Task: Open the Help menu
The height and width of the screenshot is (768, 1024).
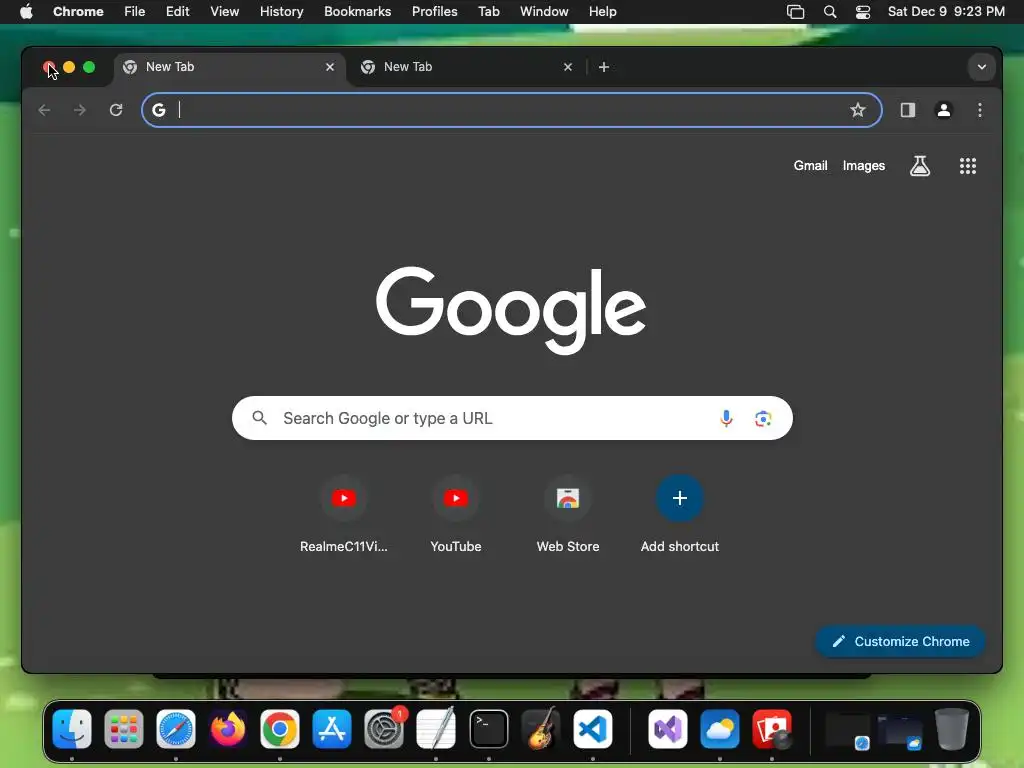Action: pyautogui.click(x=602, y=12)
